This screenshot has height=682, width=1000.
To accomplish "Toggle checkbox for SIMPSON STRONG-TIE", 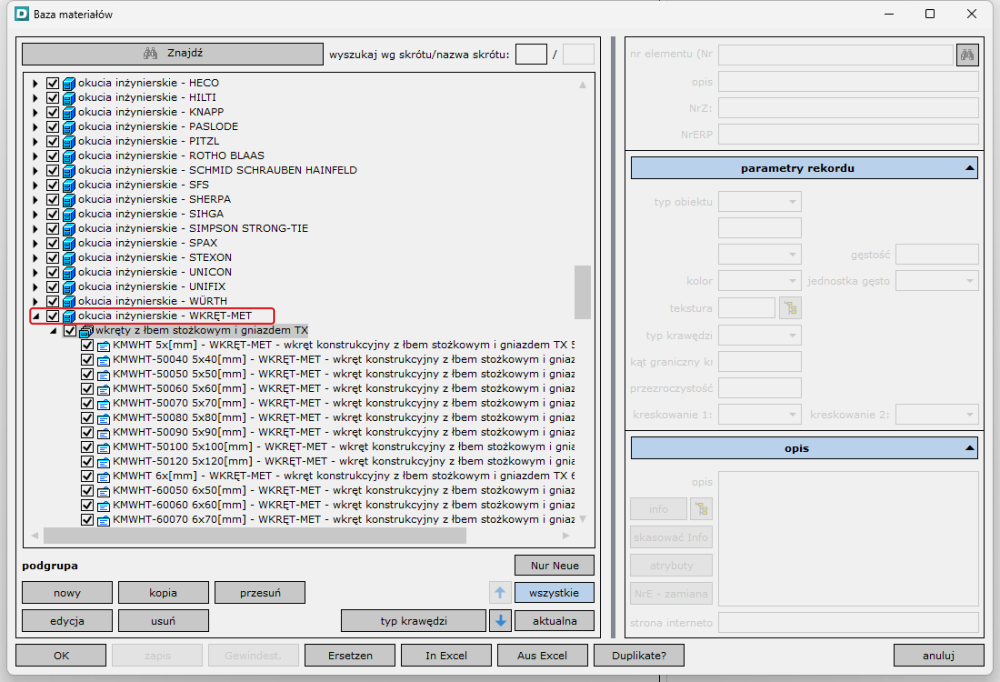I will (52, 228).
